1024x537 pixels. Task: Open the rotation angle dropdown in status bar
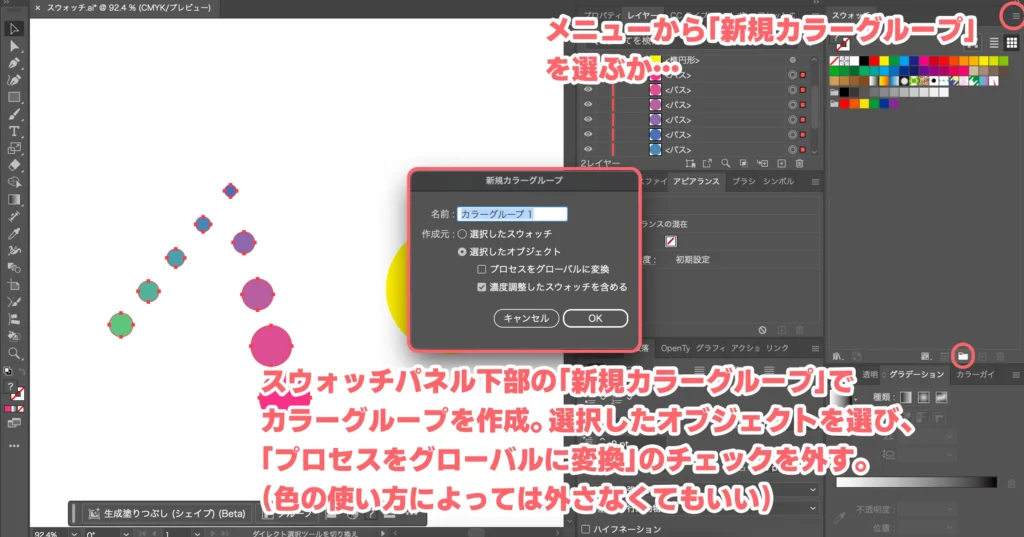click(x=125, y=533)
